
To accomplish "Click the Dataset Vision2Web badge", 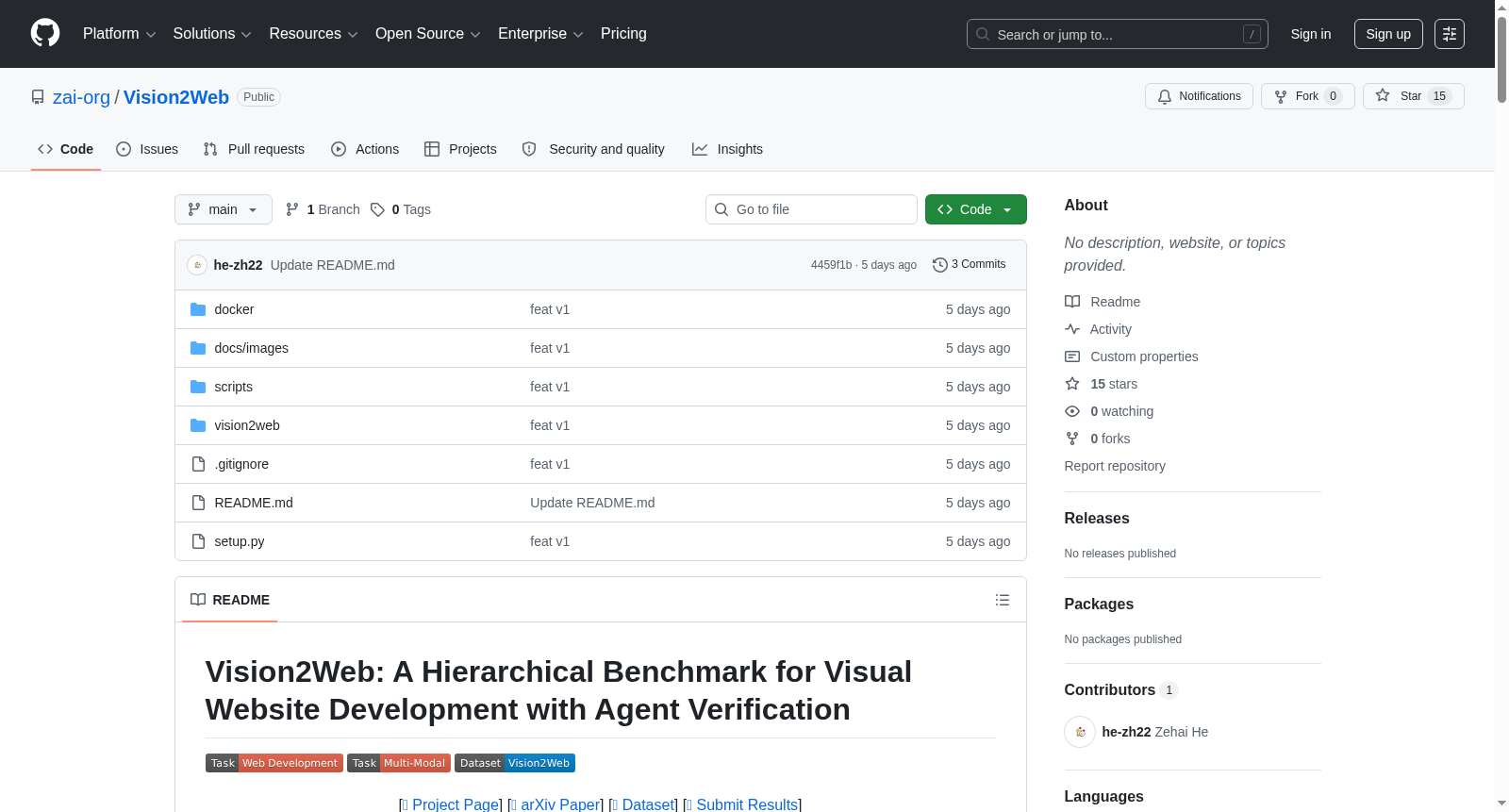I will [515, 763].
